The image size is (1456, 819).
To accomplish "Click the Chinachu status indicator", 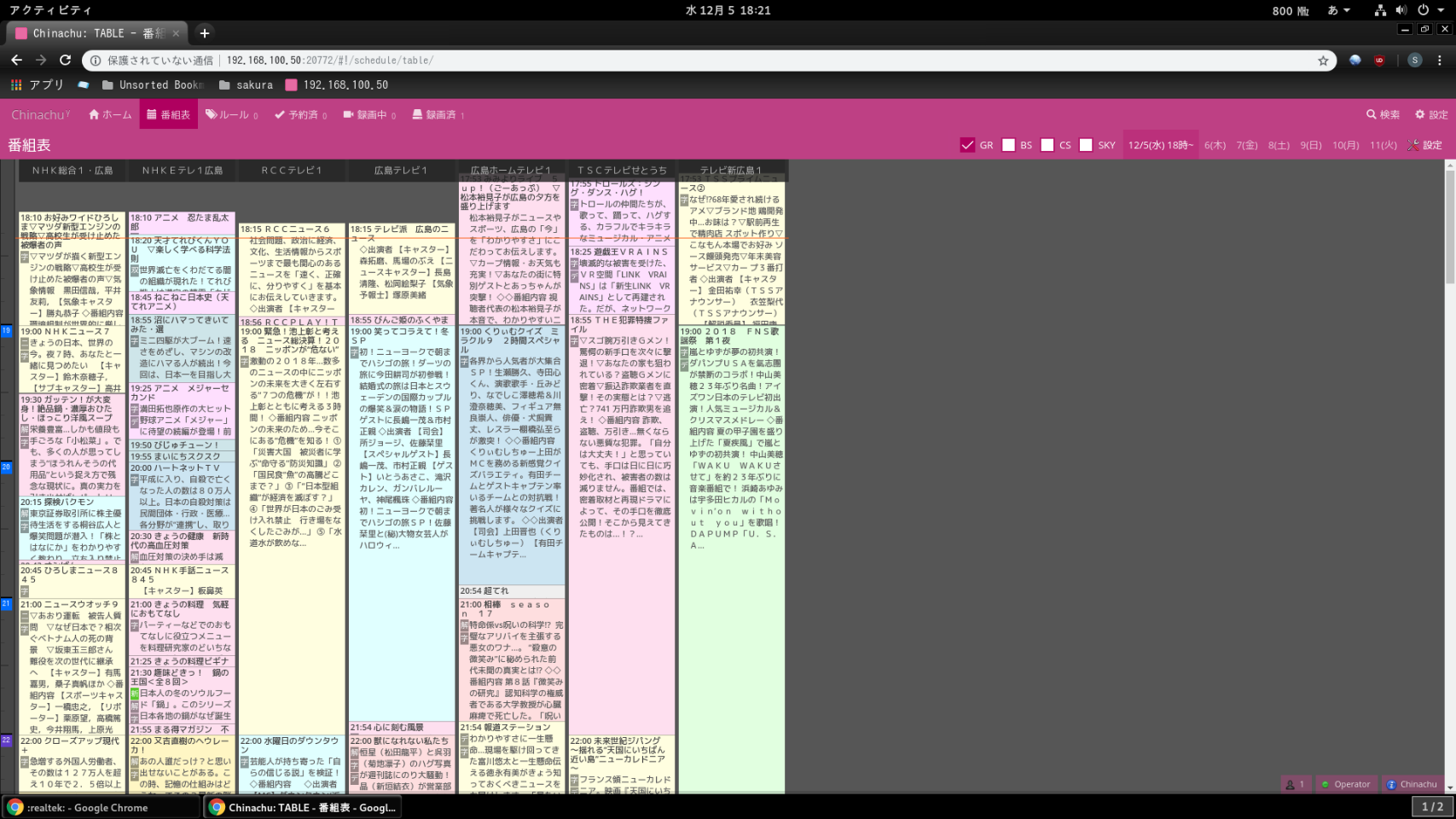I will point(1412,784).
